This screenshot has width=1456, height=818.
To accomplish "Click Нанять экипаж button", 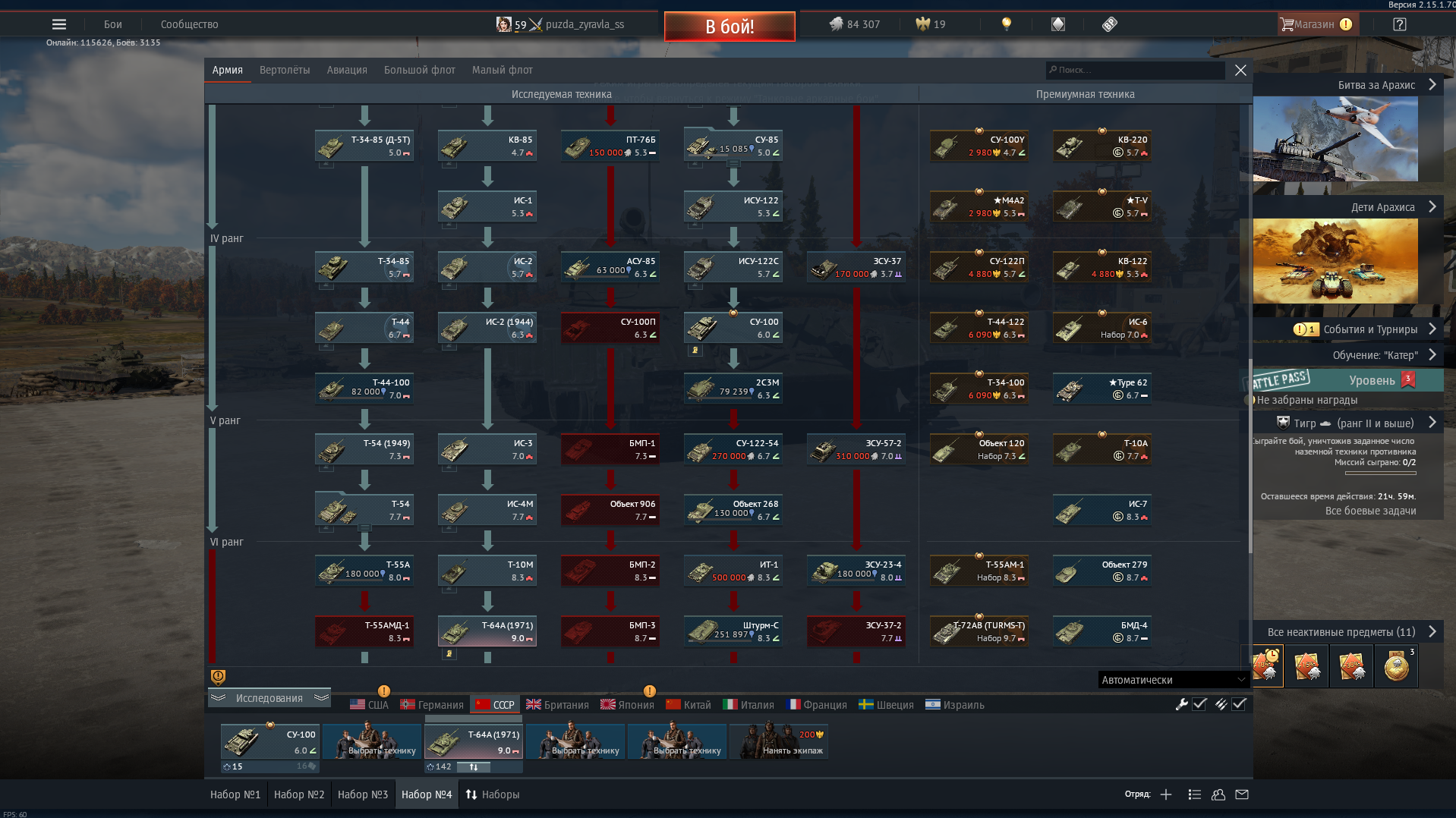I will click(x=778, y=741).
